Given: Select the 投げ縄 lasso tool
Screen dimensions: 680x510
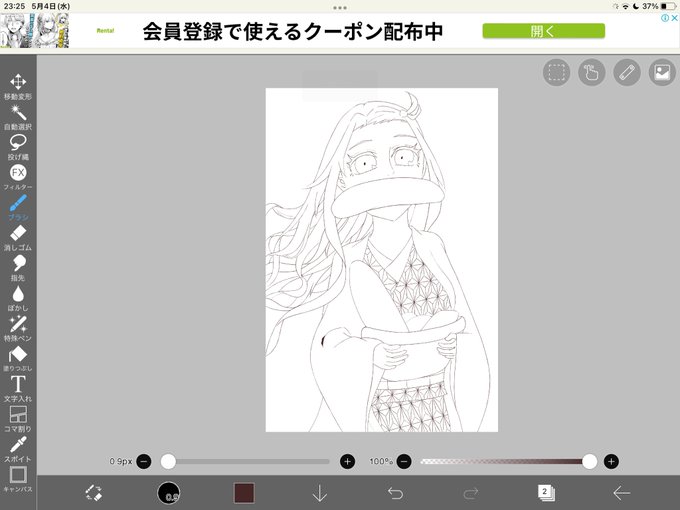Looking at the screenshot, I should (18, 147).
